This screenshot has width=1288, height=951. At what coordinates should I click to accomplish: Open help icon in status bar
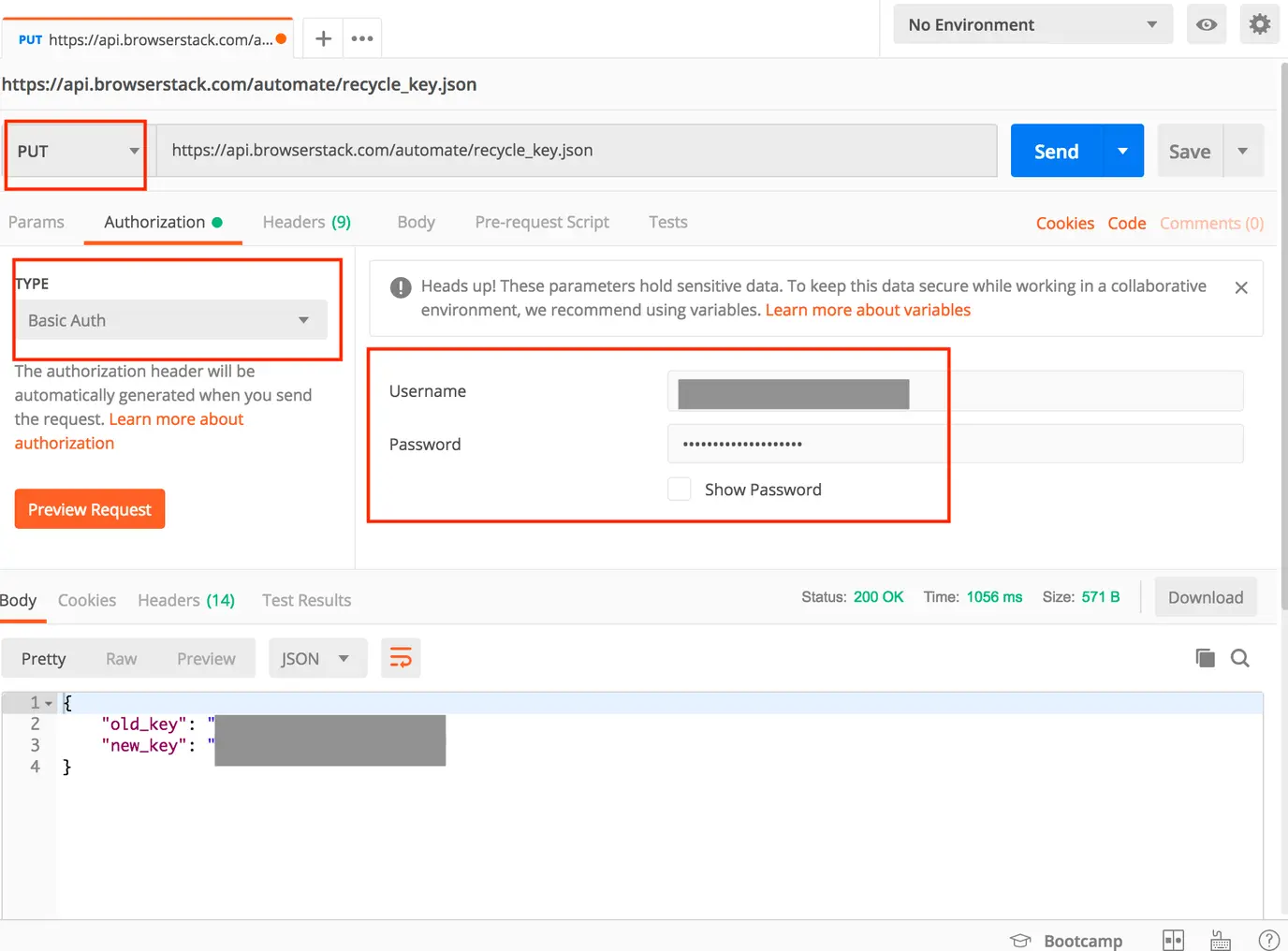pos(1268,940)
